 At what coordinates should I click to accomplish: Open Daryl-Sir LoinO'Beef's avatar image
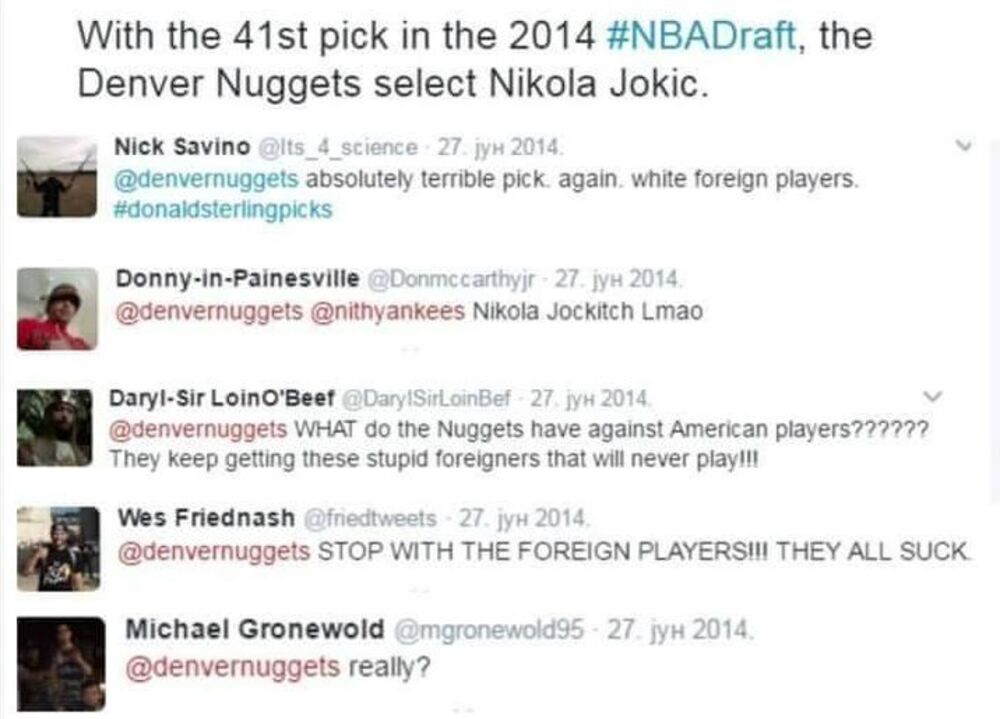[x=55, y=427]
